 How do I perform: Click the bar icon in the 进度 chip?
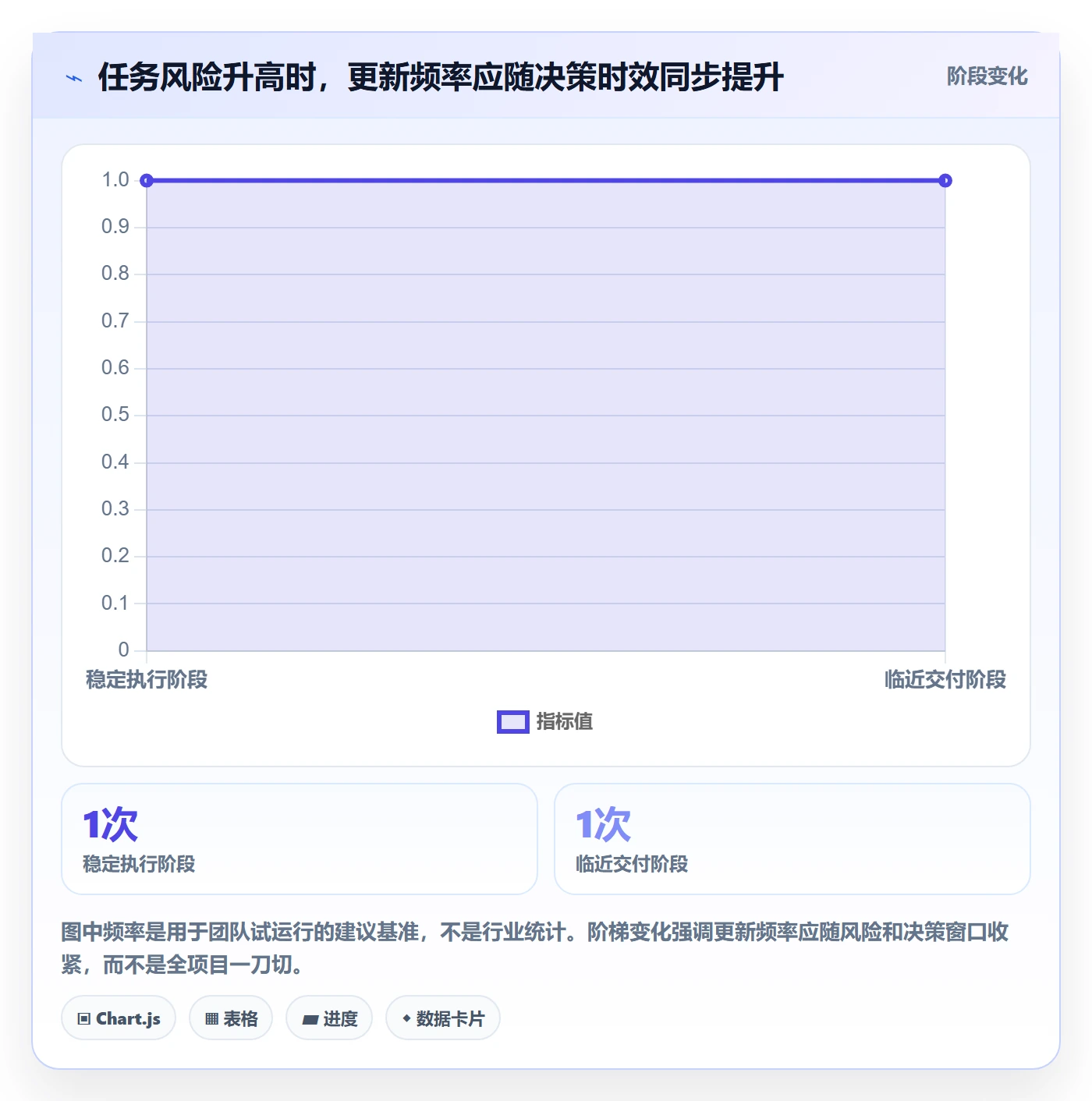pos(310,1019)
